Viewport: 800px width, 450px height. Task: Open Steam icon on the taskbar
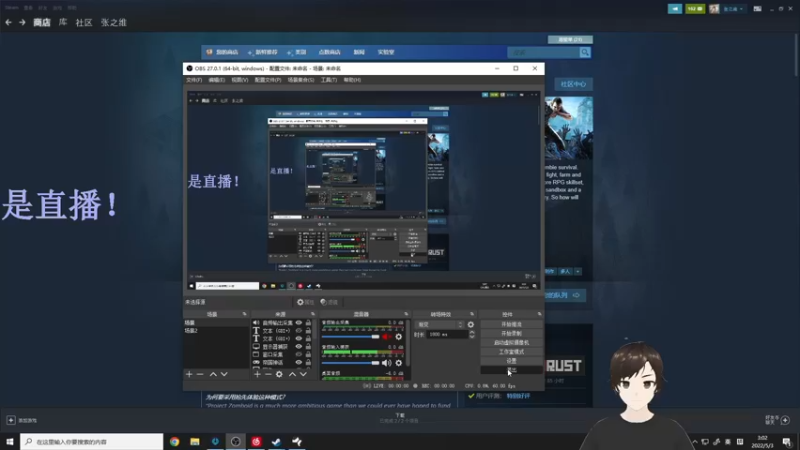pyautogui.click(x=277, y=442)
